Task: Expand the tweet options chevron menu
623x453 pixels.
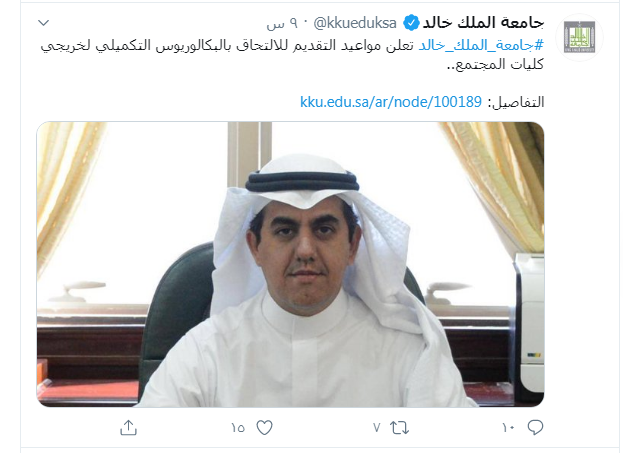Action: (x=43, y=23)
